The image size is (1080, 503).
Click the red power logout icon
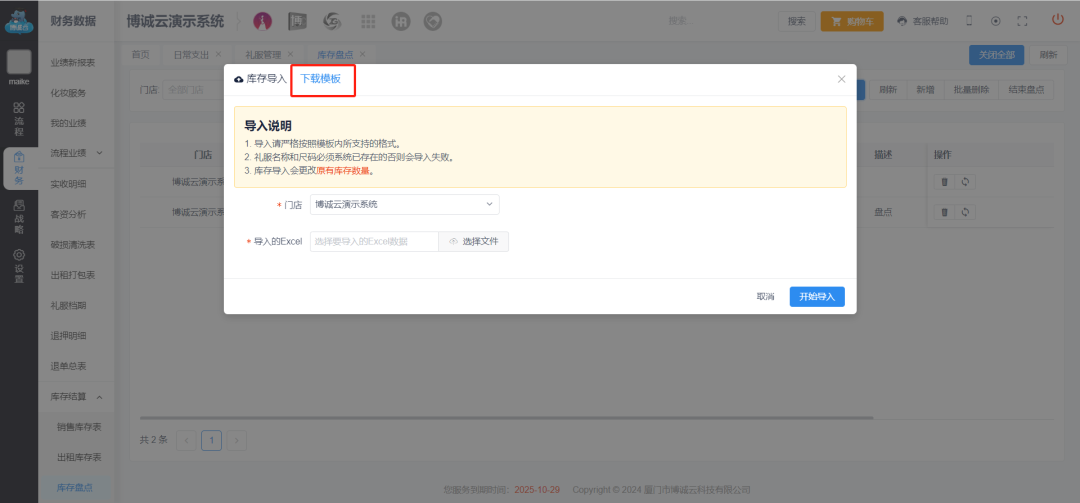pyautogui.click(x=1058, y=19)
